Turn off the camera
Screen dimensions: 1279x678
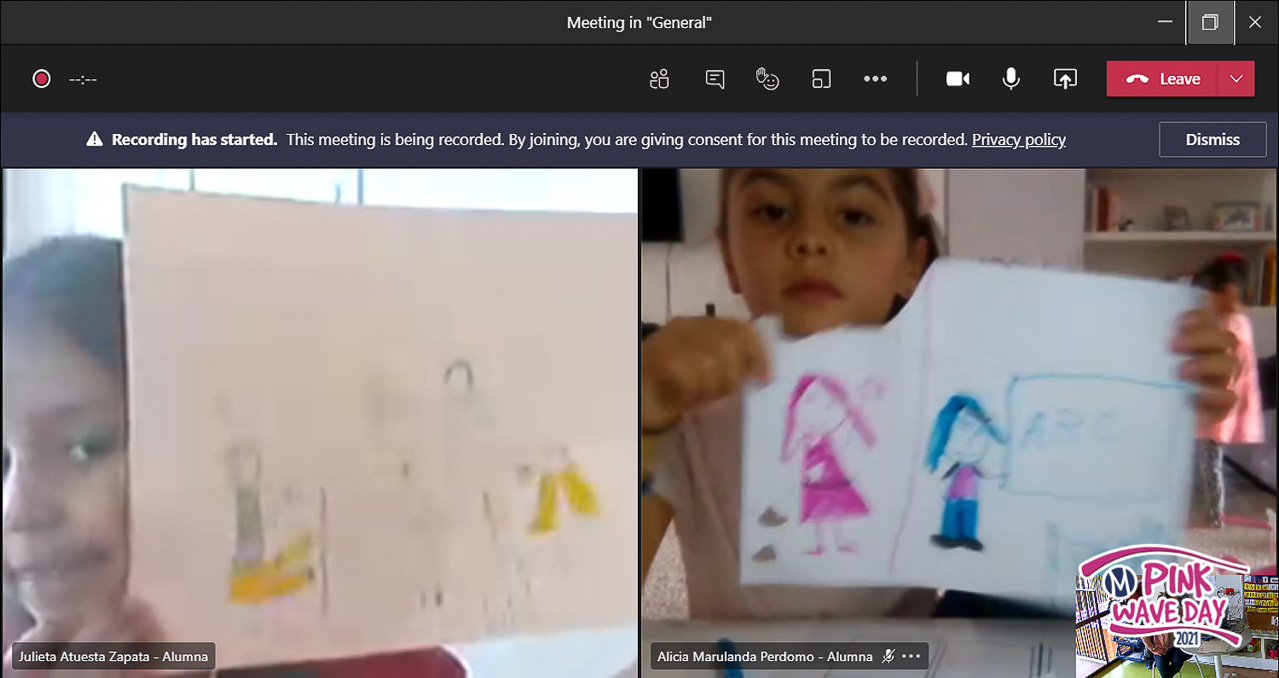[958, 79]
